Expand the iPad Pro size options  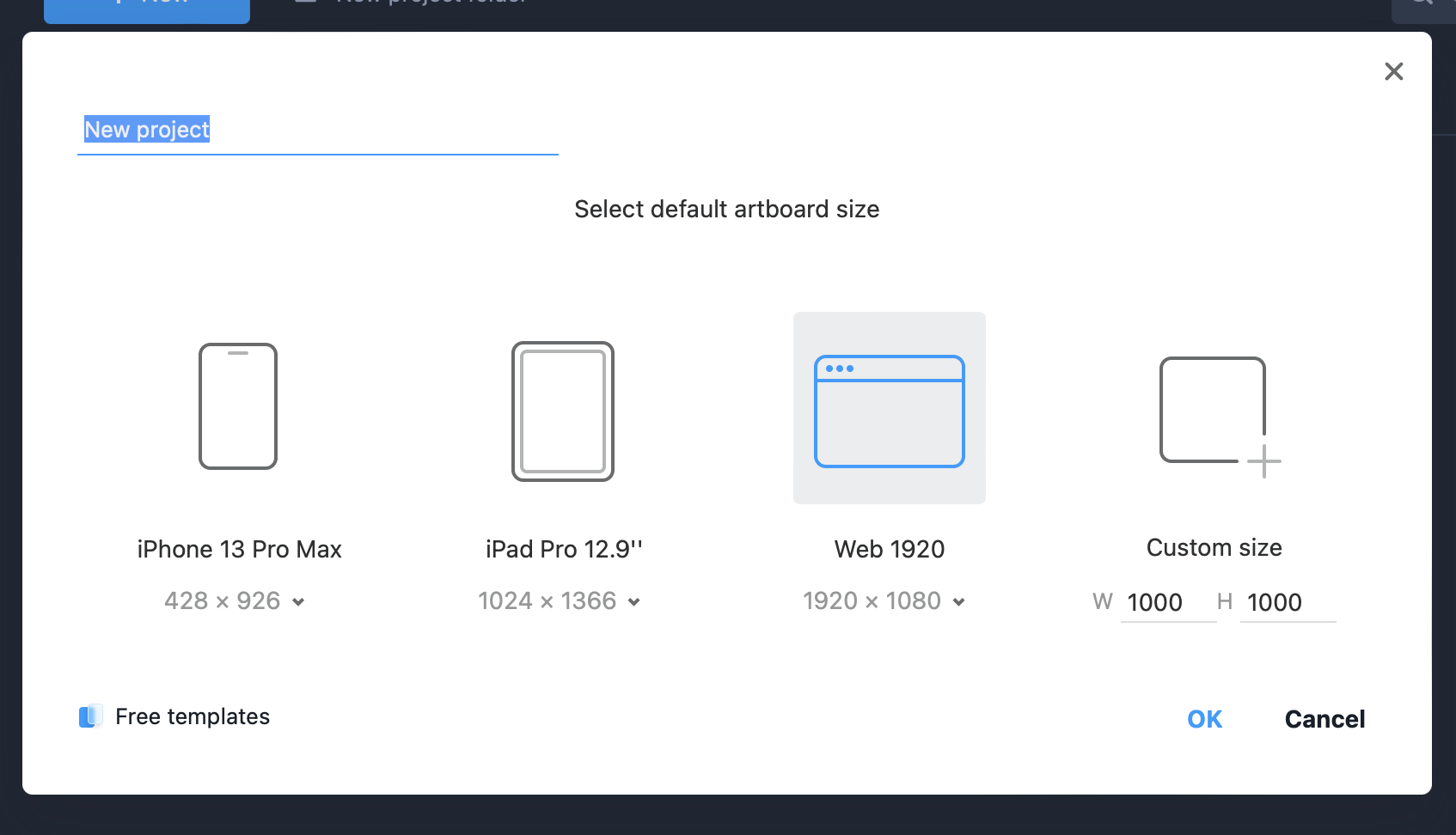point(634,602)
